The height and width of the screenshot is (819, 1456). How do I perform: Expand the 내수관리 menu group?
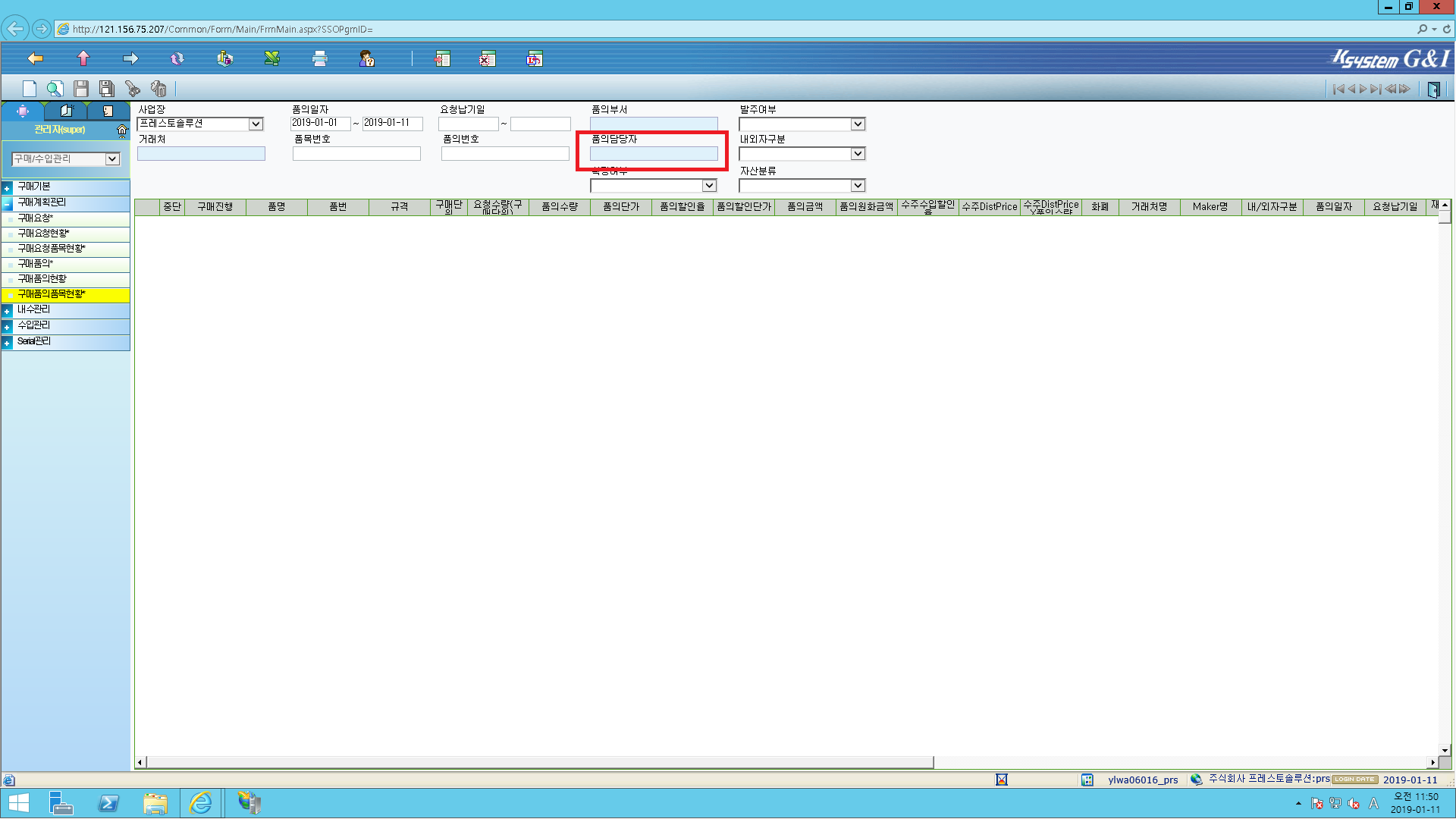(x=7, y=310)
